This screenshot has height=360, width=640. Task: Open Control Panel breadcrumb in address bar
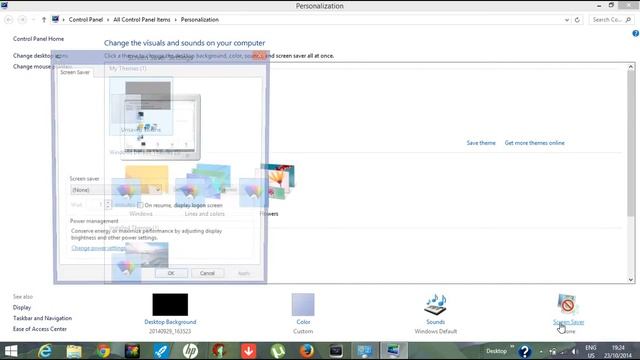click(86, 20)
